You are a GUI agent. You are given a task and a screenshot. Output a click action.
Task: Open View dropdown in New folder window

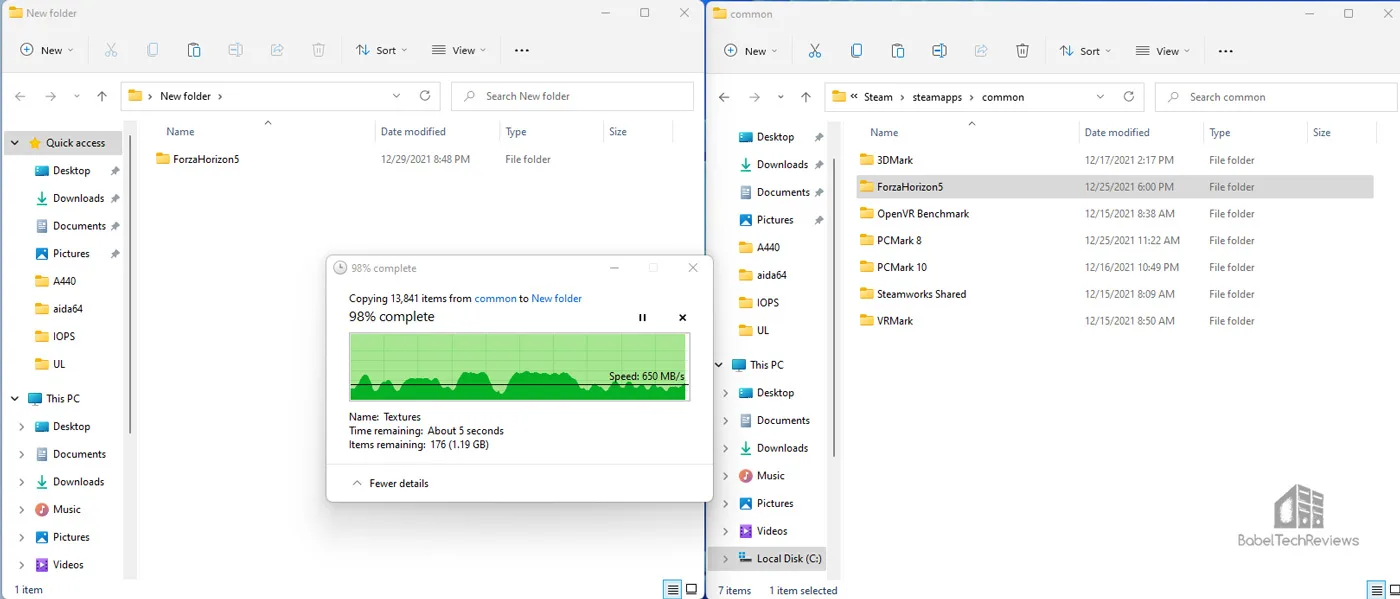tap(459, 50)
